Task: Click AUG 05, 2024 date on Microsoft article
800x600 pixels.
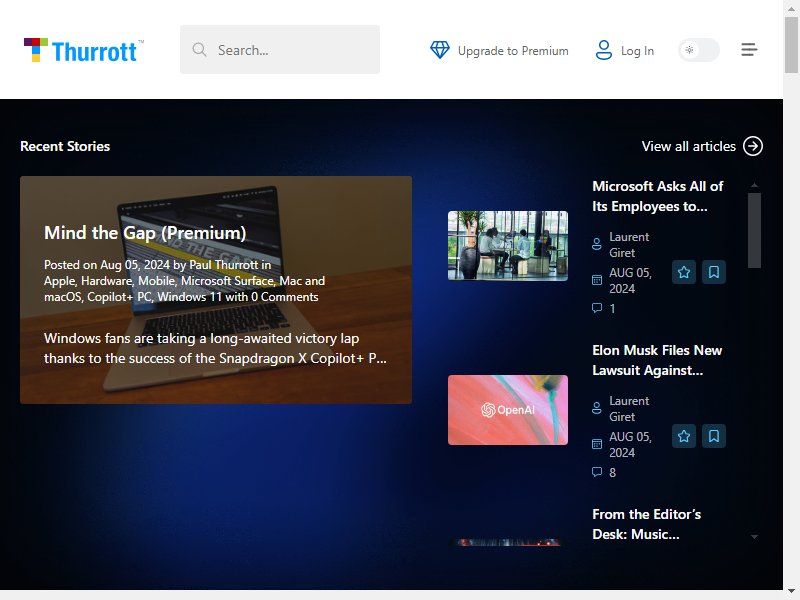Action: [630, 281]
